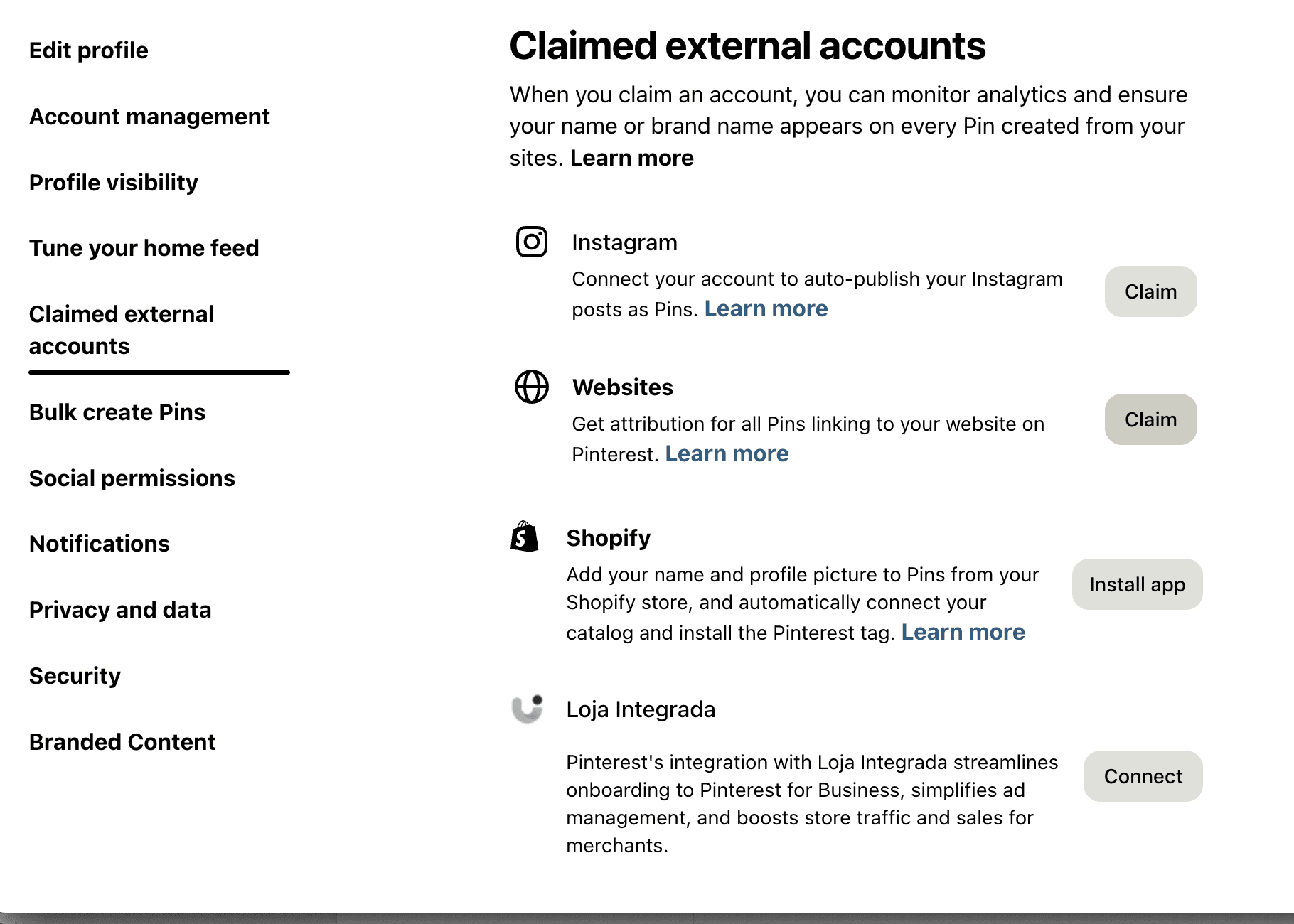Install the Shopify app

coord(1136,584)
